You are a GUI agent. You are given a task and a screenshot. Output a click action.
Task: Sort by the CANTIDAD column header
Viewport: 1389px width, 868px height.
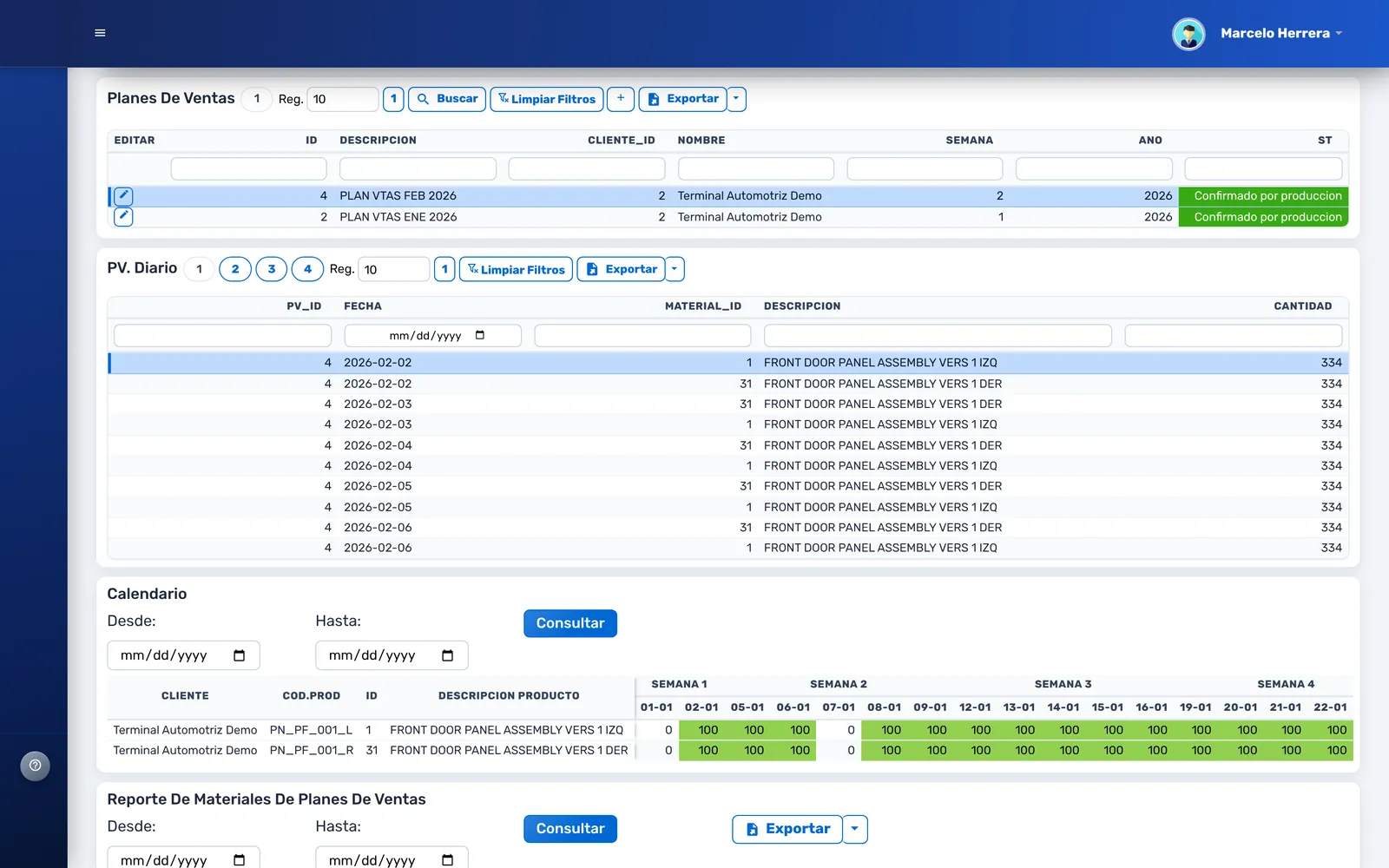coord(1302,306)
